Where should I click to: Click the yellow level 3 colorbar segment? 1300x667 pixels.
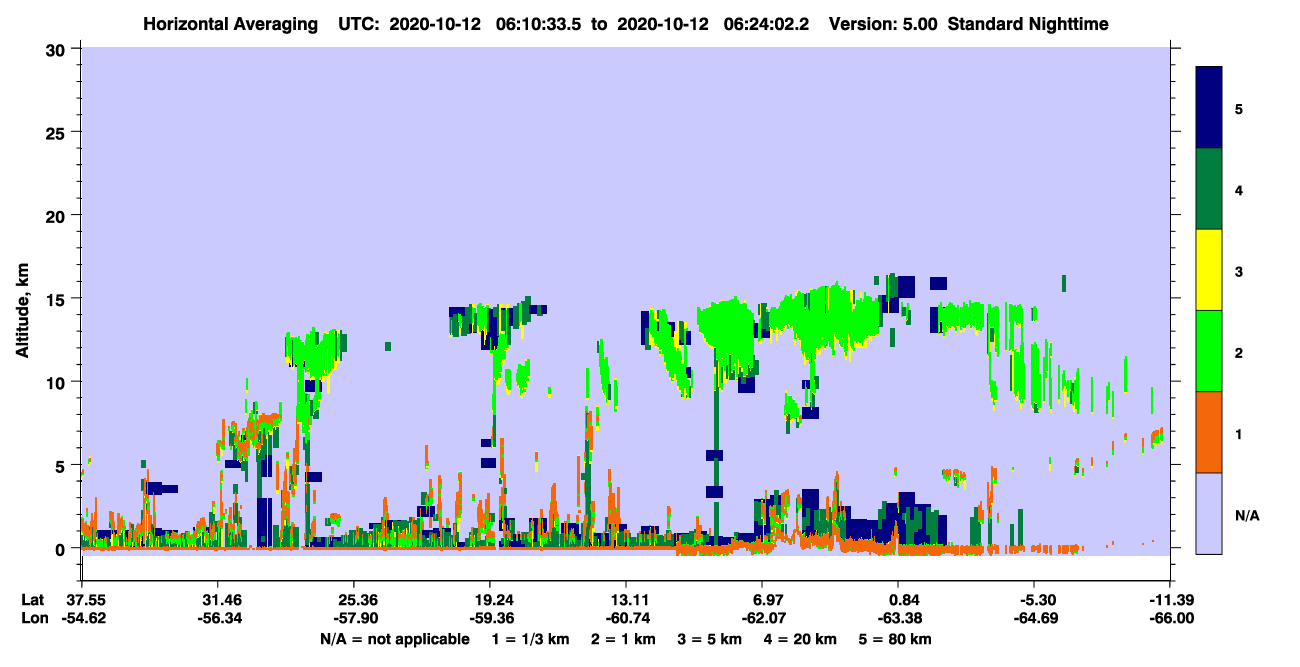pos(1209,270)
